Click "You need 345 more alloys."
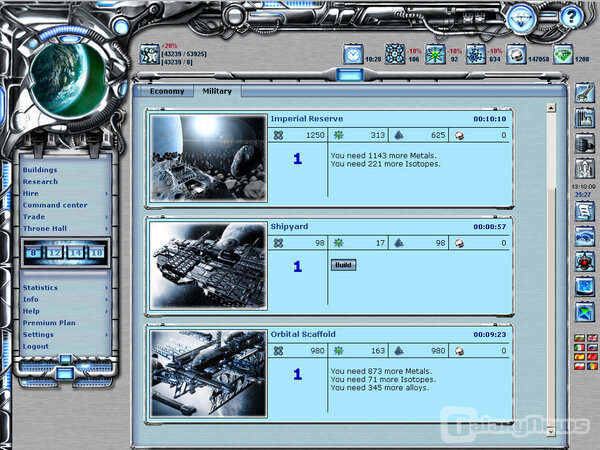This screenshot has height=450, width=600. 380,388
